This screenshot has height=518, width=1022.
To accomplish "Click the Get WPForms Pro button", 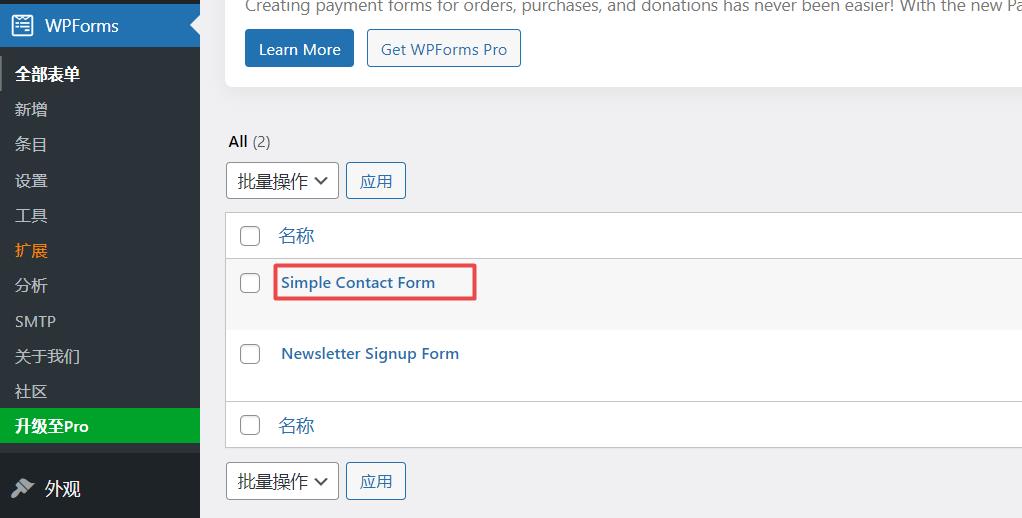I will pyautogui.click(x=444, y=48).
